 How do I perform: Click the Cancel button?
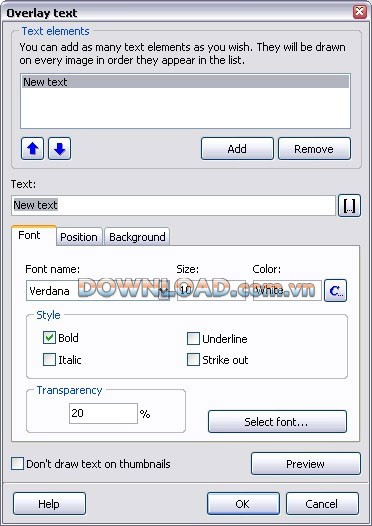click(322, 504)
